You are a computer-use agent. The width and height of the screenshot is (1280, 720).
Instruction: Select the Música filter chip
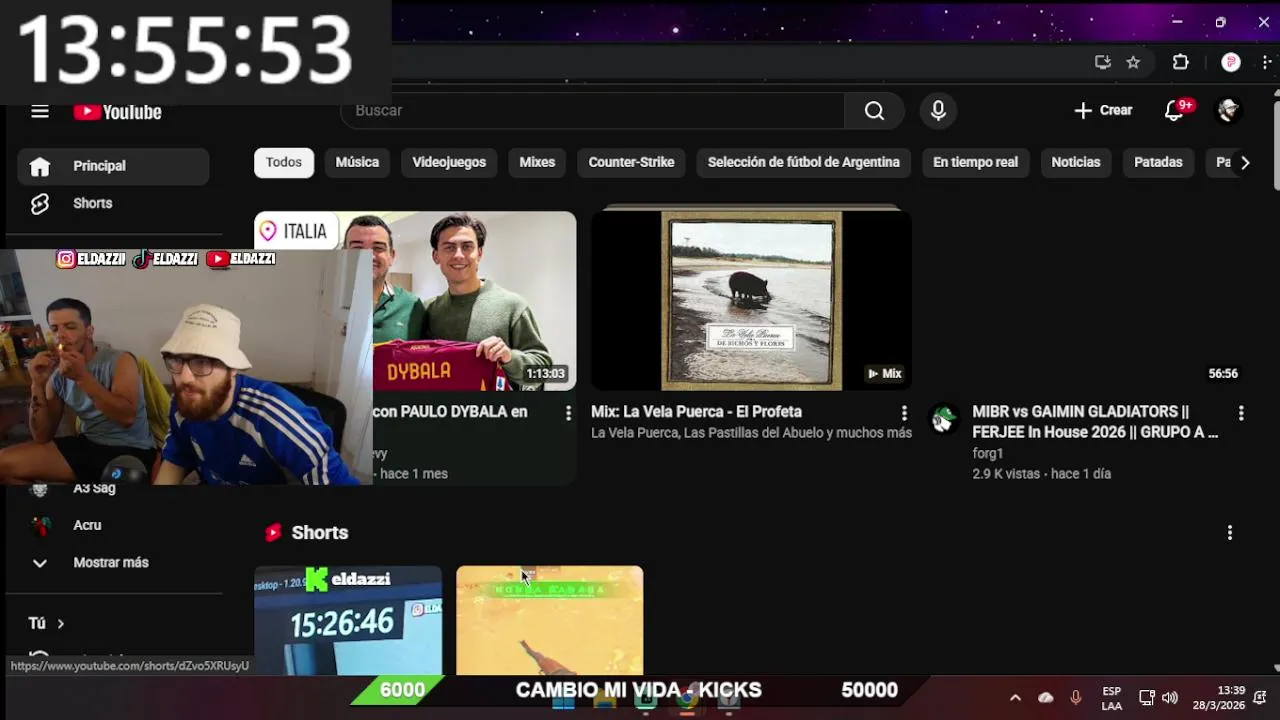pyautogui.click(x=357, y=162)
